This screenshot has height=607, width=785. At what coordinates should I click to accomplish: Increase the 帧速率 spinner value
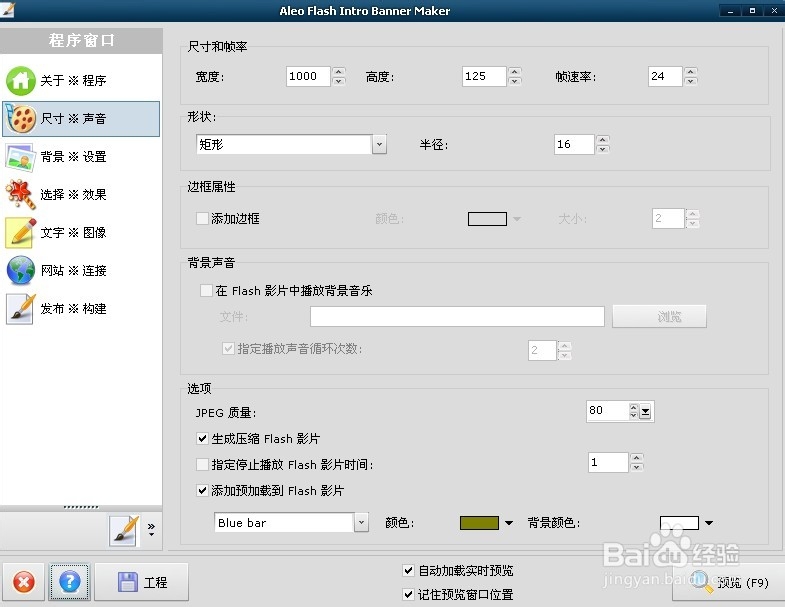point(691,72)
